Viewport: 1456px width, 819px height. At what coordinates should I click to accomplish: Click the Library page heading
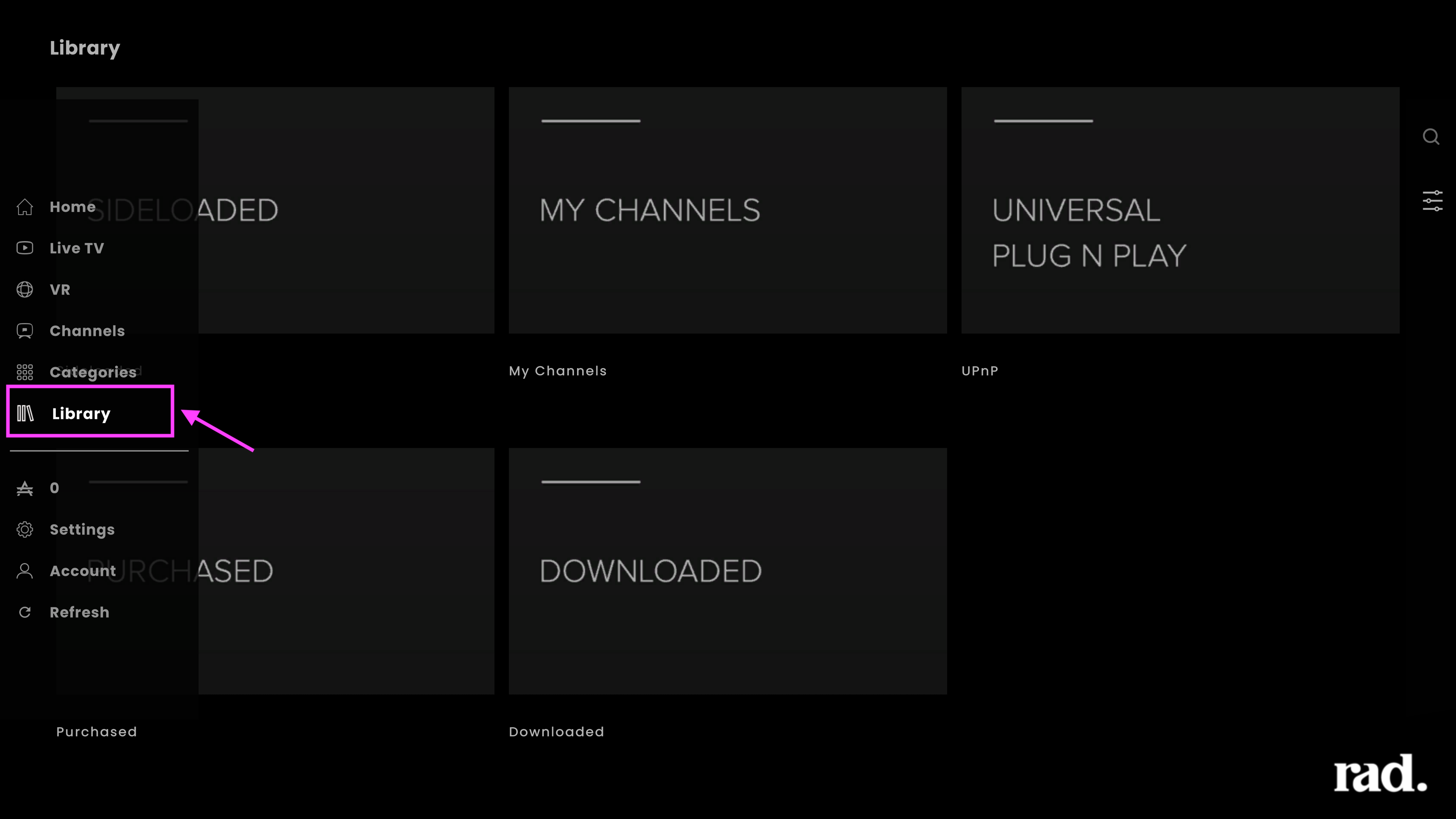tap(85, 48)
